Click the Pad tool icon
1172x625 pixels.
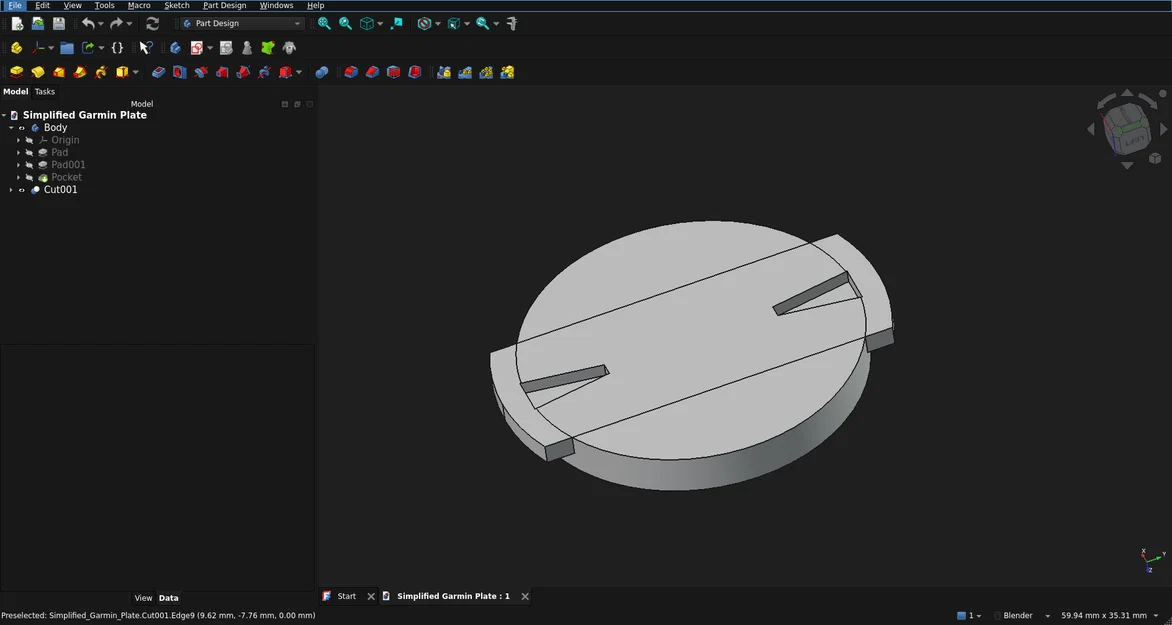click(x=16, y=72)
